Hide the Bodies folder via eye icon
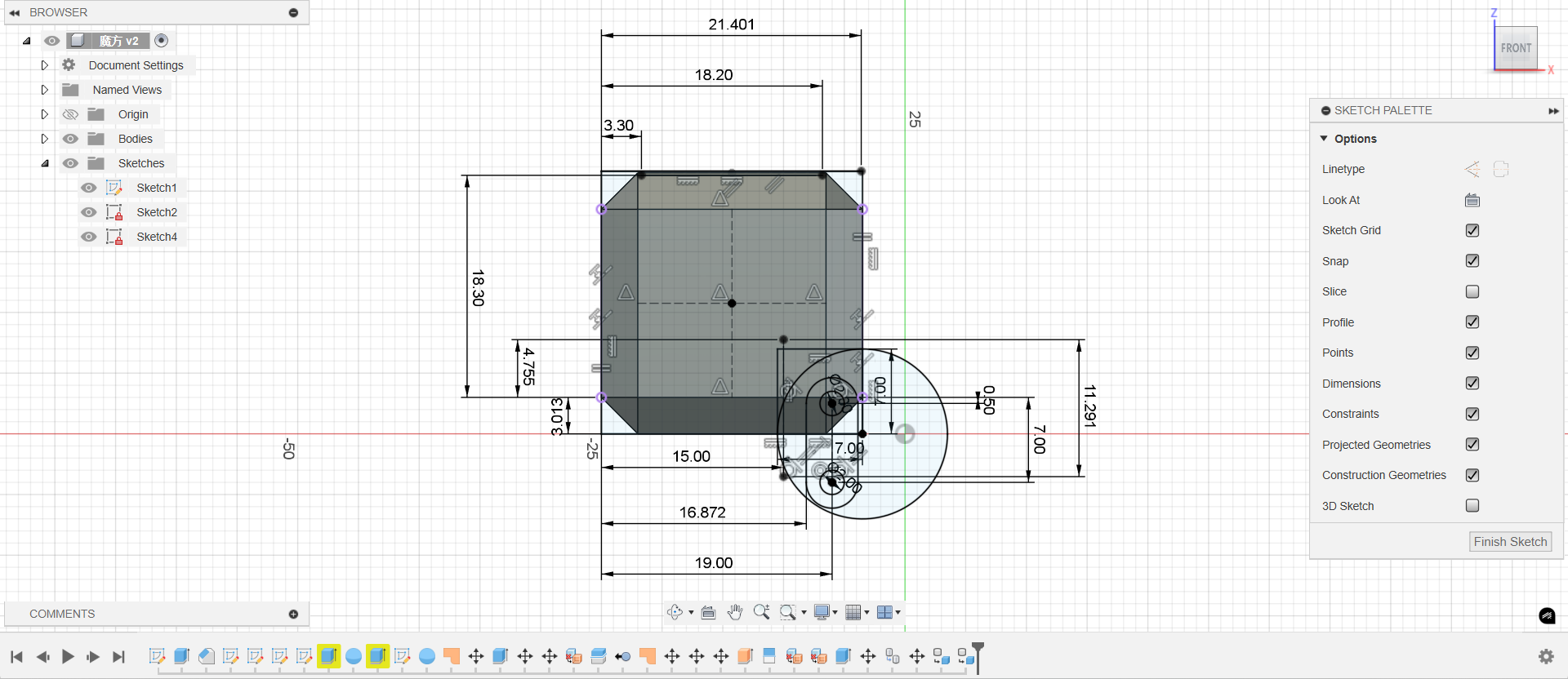 (x=71, y=139)
